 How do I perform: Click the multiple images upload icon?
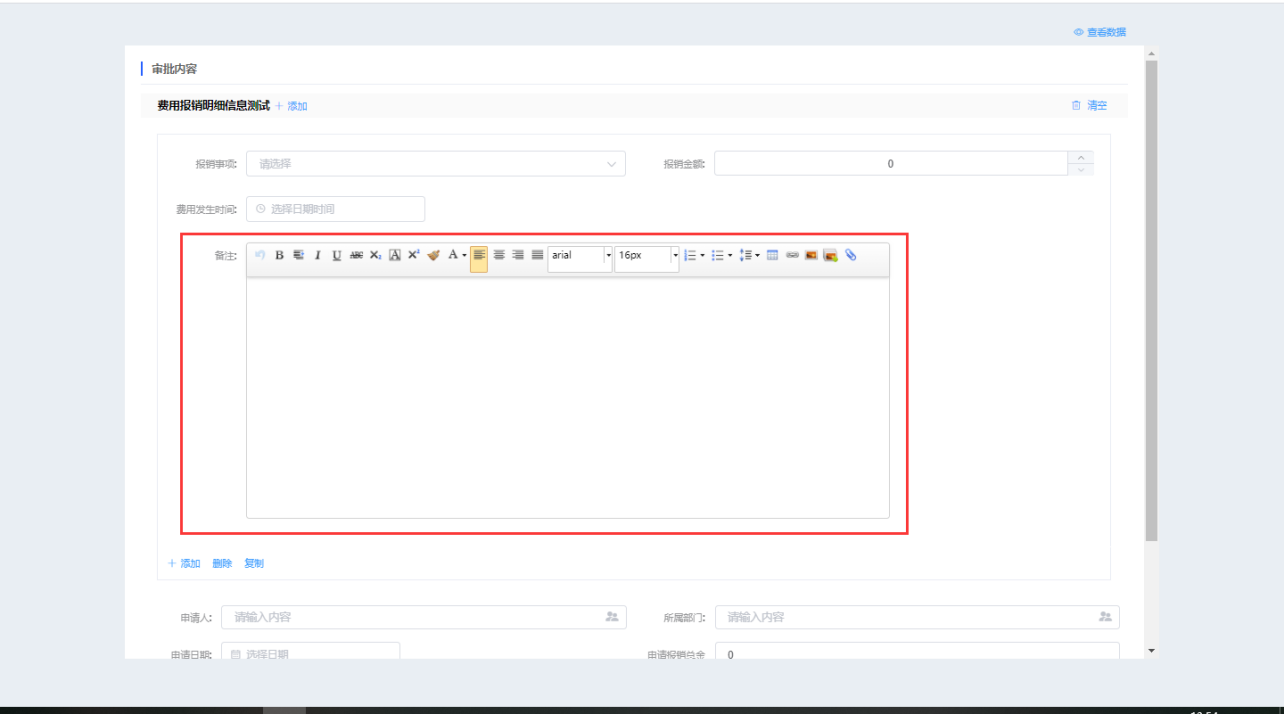830,255
